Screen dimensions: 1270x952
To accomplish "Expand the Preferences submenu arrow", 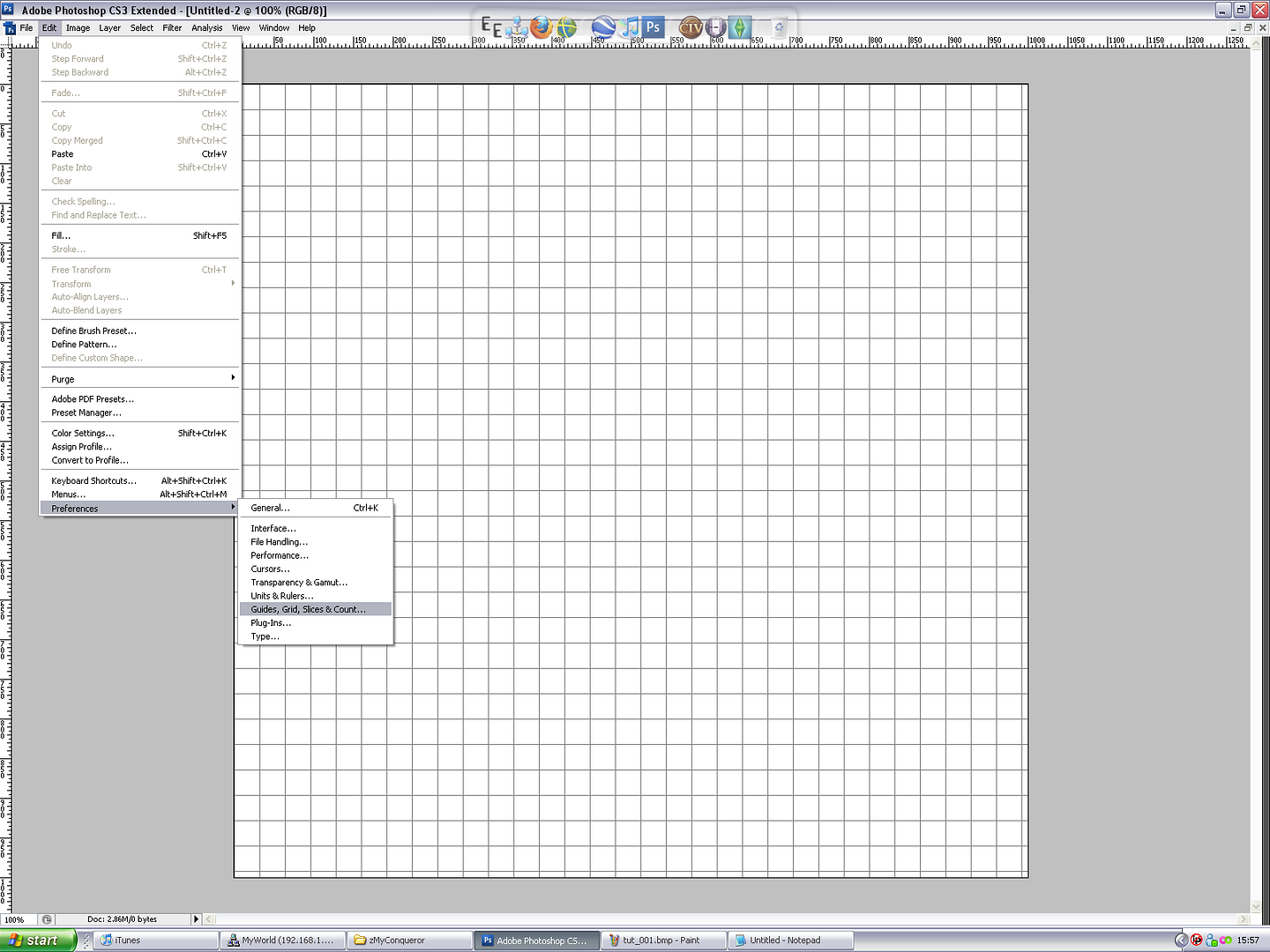I will pyautogui.click(x=233, y=508).
